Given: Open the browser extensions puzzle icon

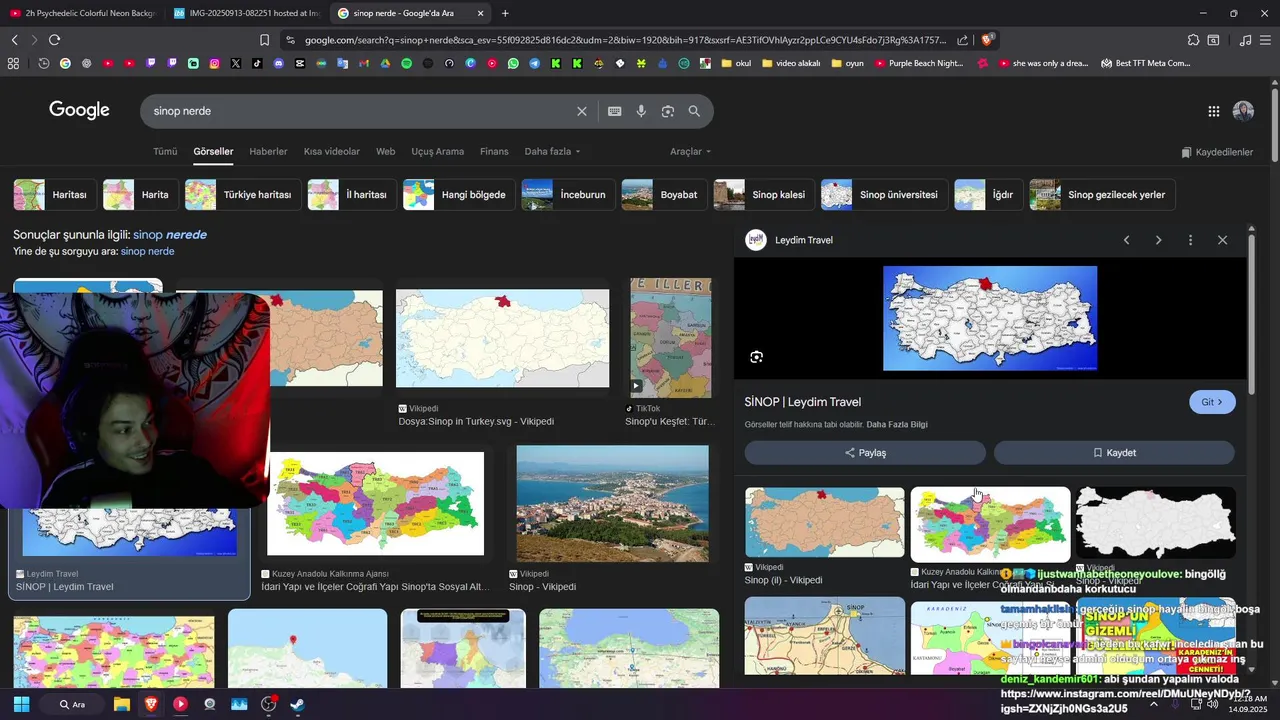Looking at the screenshot, I should point(1193,40).
